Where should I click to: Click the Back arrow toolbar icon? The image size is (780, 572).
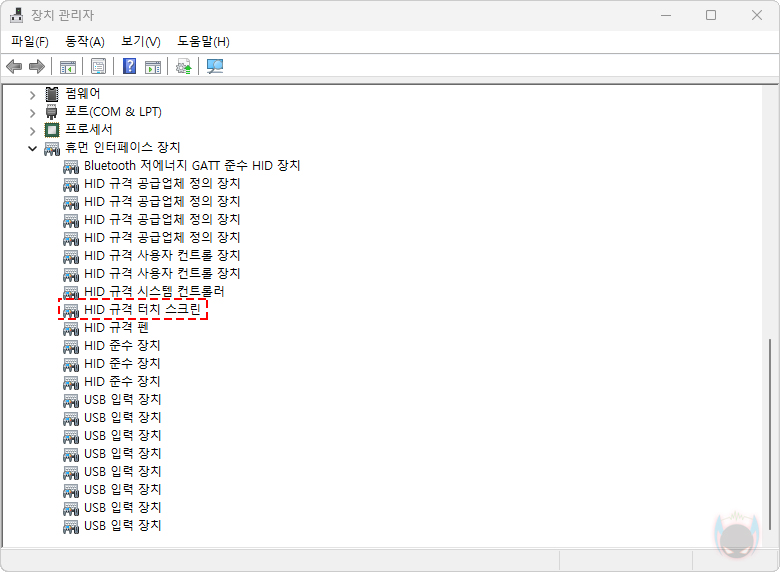pyautogui.click(x=14, y=66)
